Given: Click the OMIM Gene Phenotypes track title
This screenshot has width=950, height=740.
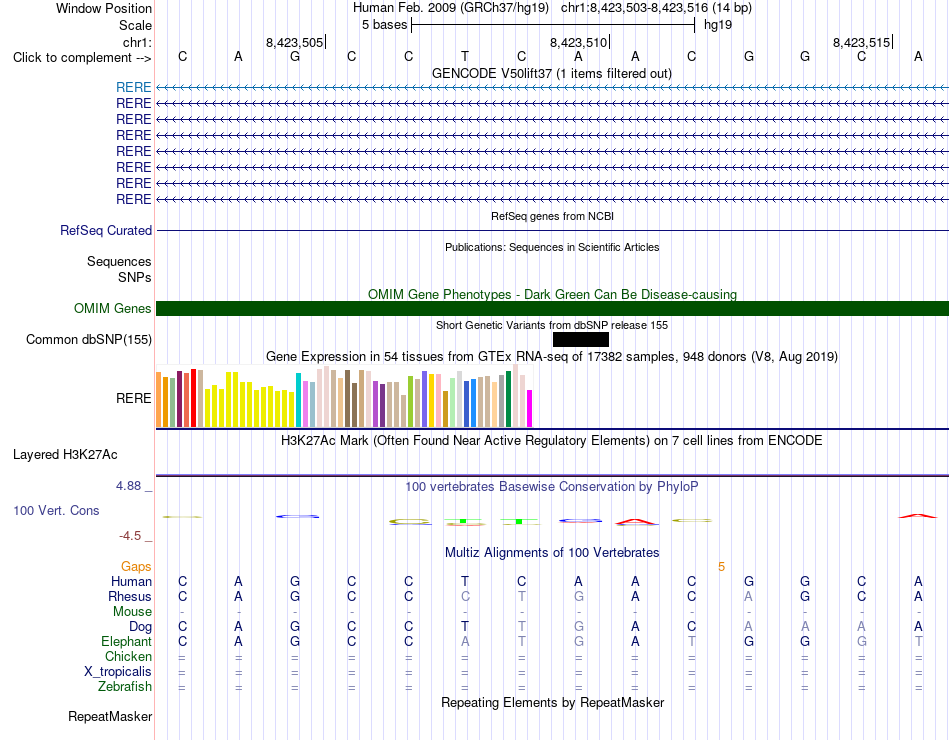Looking at the screenshot, I should pyautogui.click(x=552, y=295).
